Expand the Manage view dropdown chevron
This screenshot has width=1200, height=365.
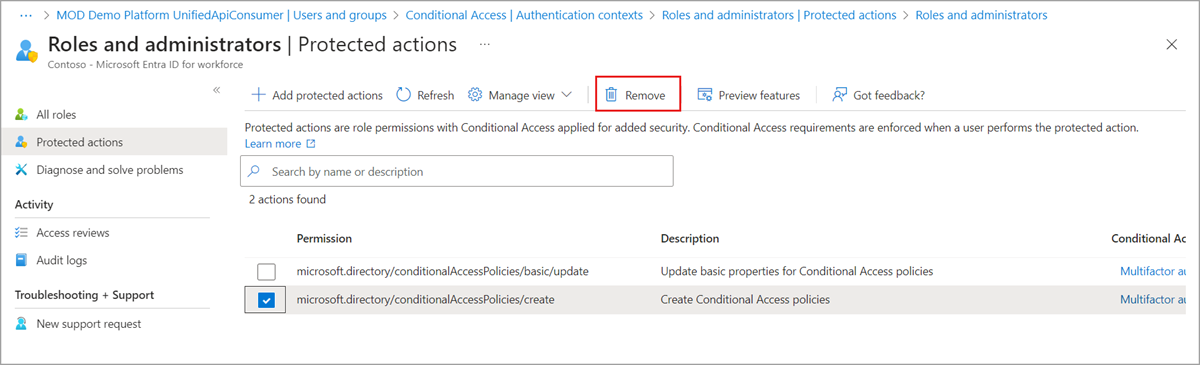pos(567,95)
